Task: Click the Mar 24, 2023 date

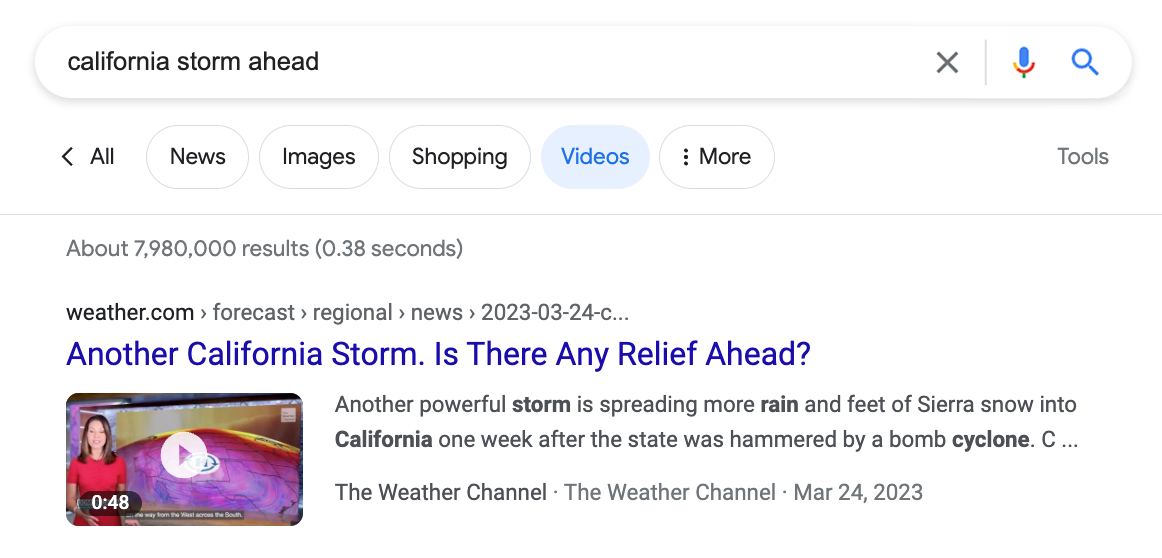Action: (857, 492)
